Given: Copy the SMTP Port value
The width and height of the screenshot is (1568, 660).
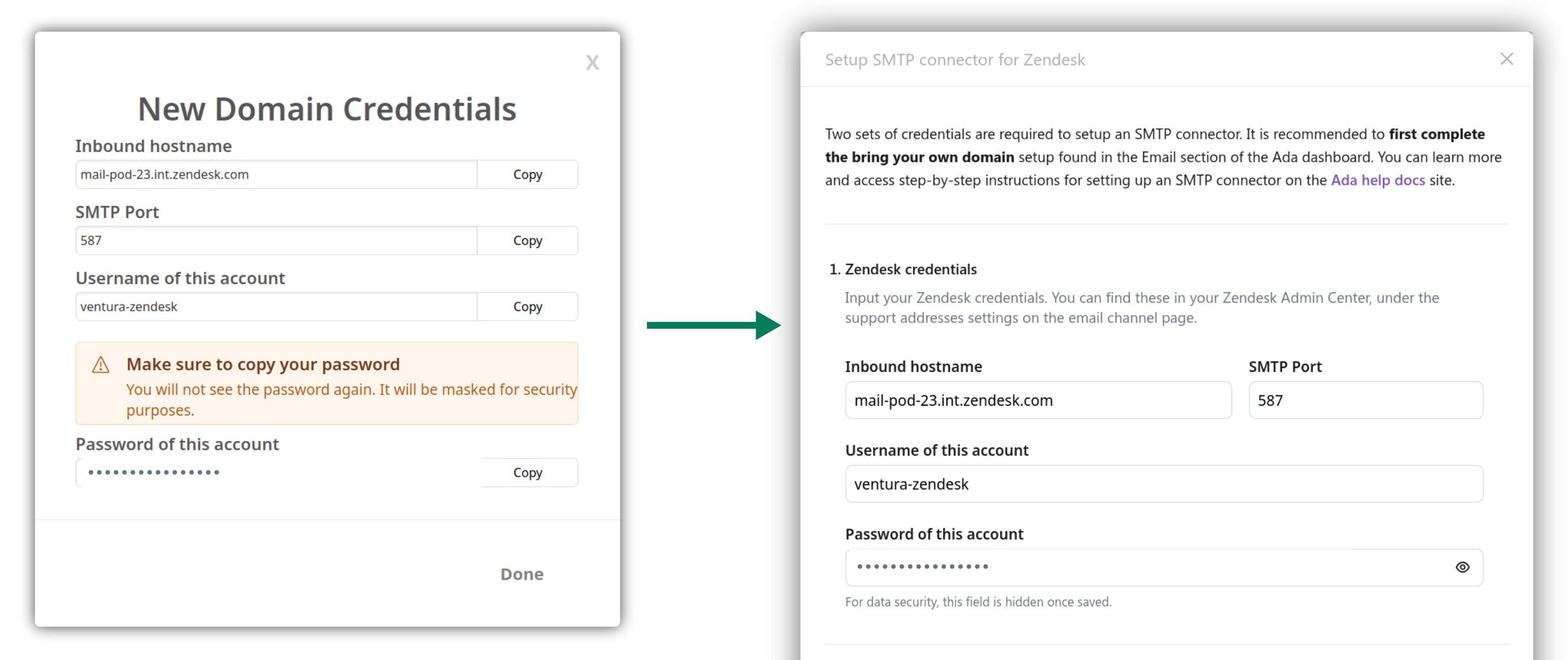Looking at the screenshot, I should [x=527, y=241].
